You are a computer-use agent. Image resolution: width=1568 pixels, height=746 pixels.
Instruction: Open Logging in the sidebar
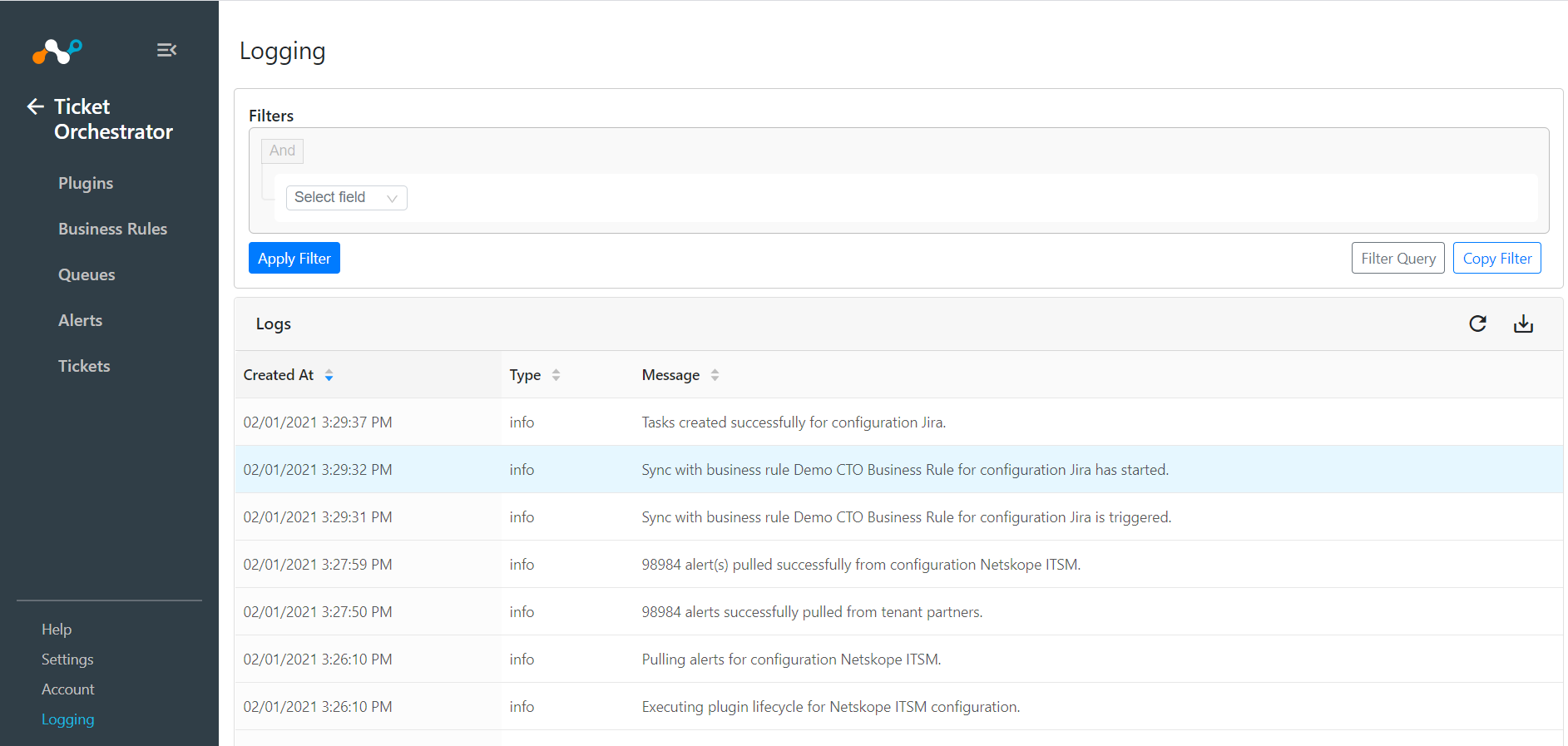67,719
